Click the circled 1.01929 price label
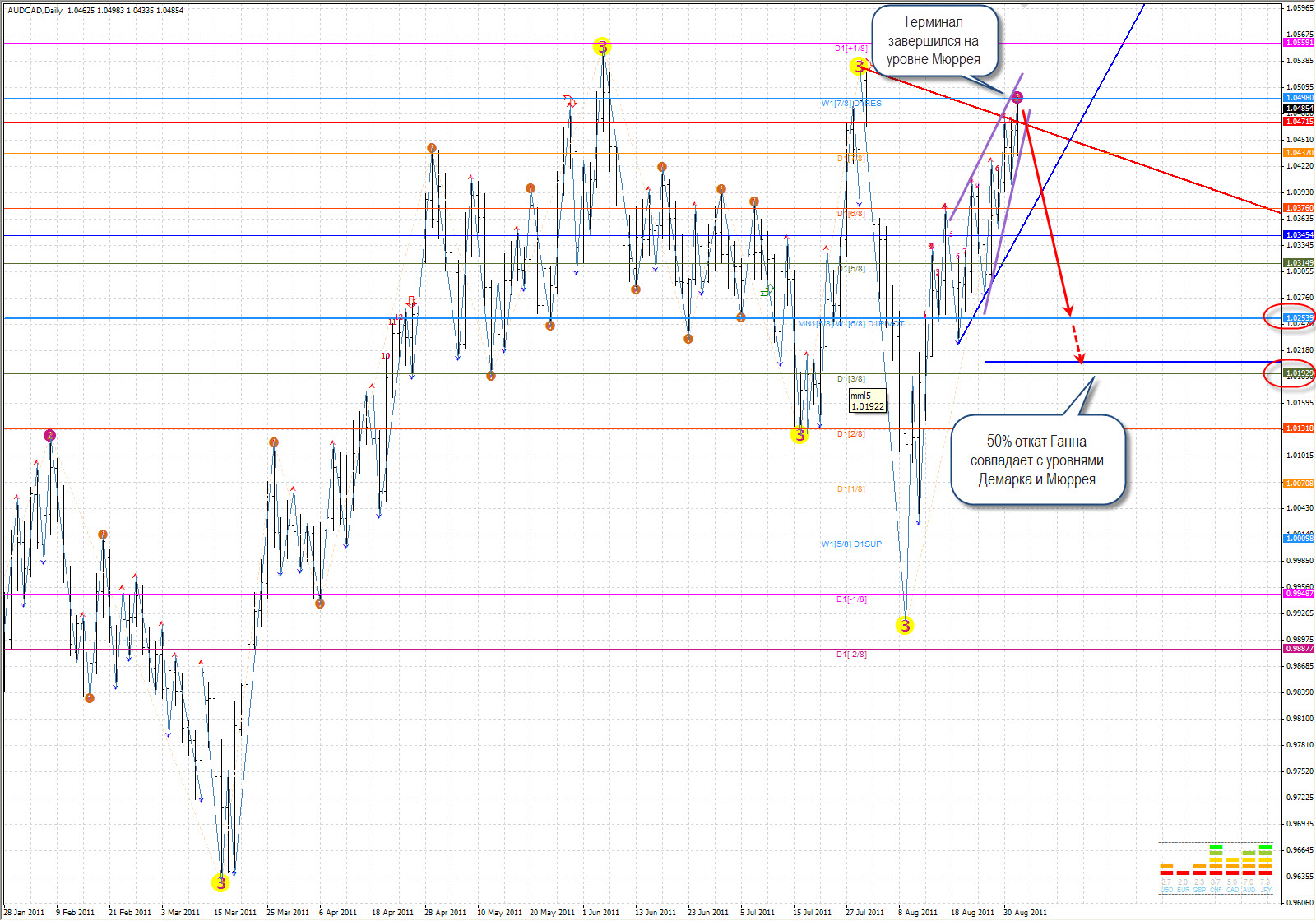This screenshot has height=921, width=1316. point(1299,373)
